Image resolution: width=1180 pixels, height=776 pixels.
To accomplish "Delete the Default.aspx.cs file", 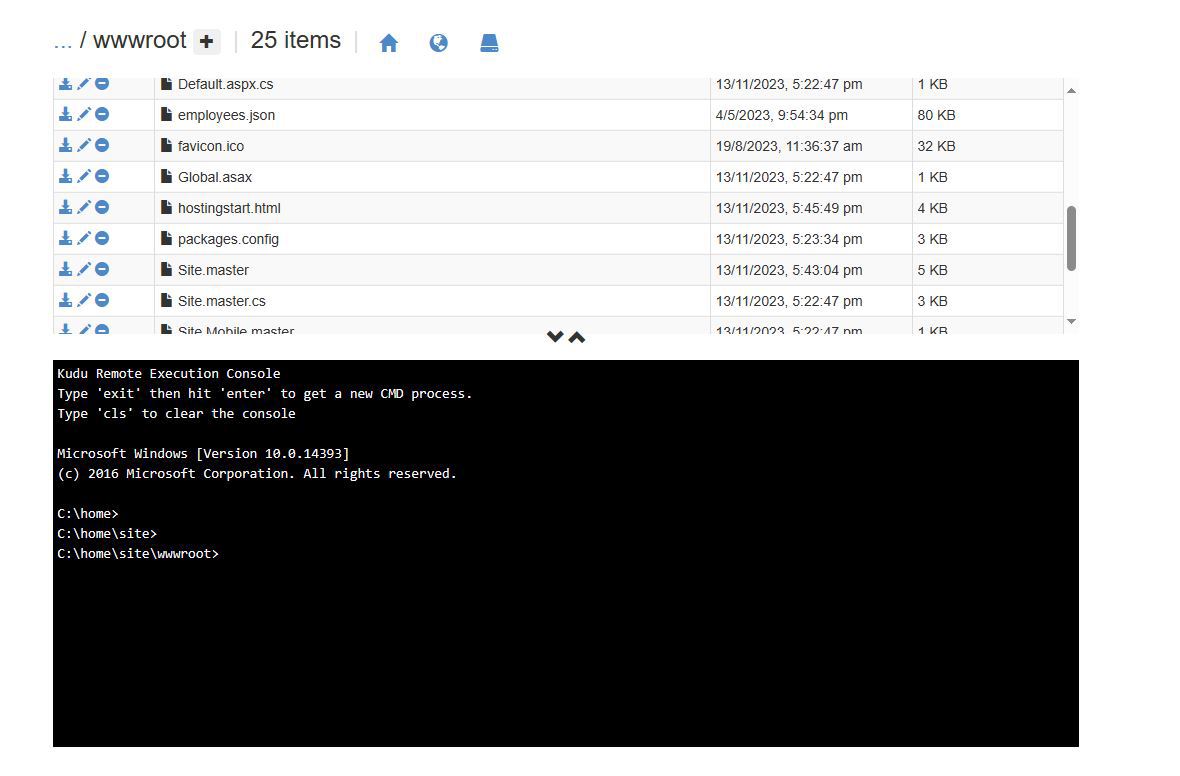I will coord(102,84).
